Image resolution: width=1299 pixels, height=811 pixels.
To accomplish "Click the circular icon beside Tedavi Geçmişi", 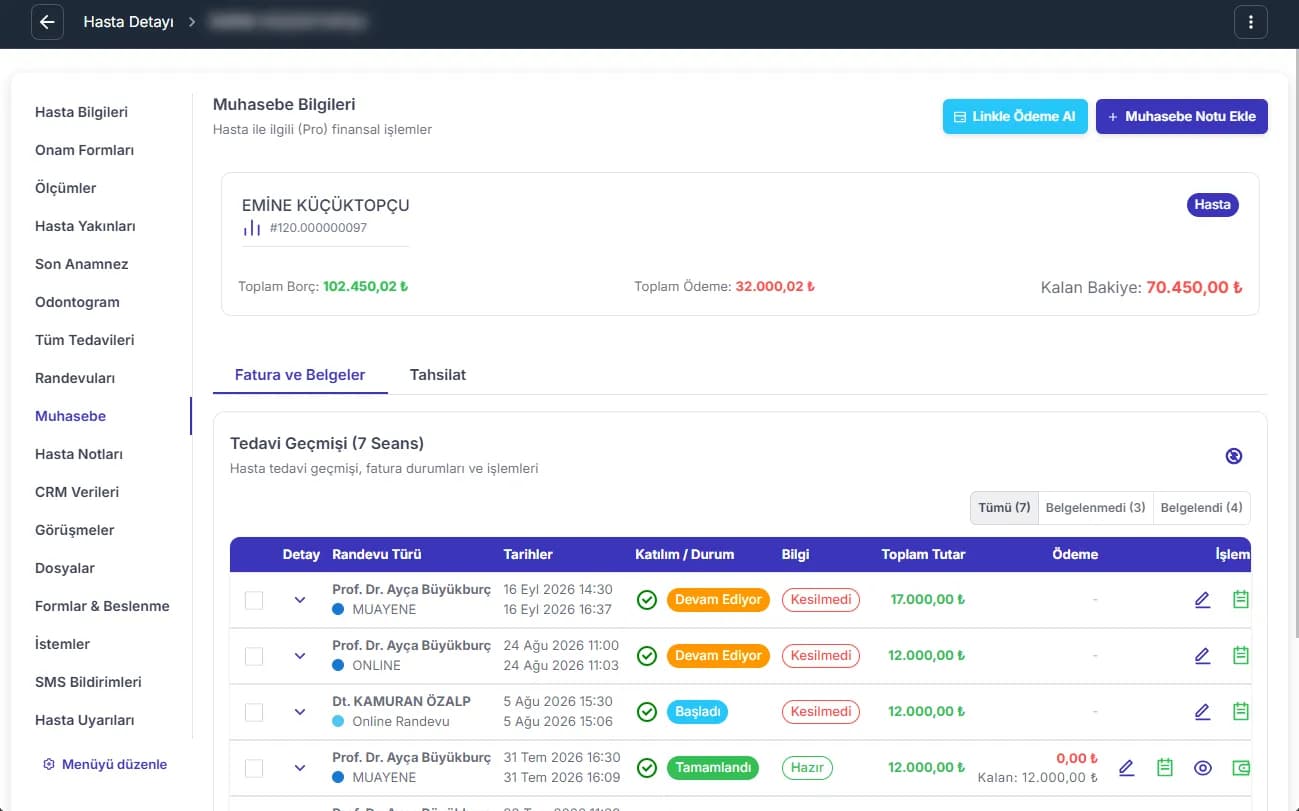I will 1234,456.
